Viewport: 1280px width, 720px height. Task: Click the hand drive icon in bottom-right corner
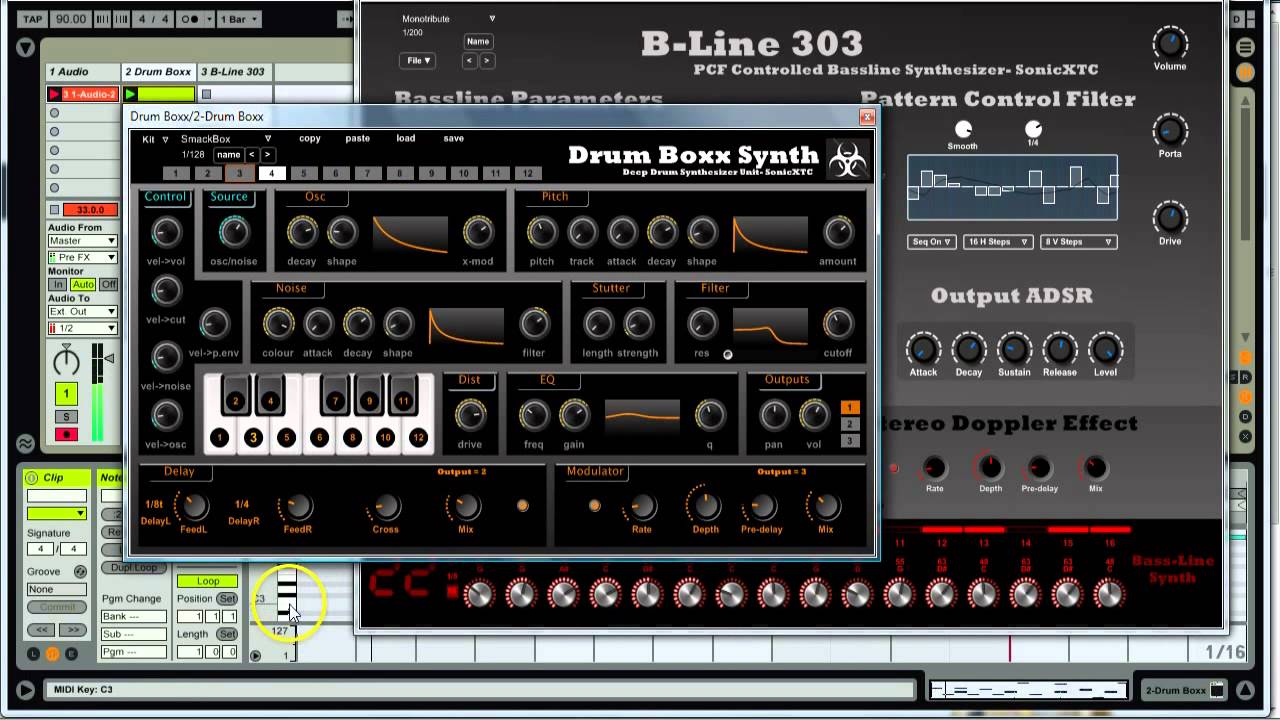click(1216, 690)
